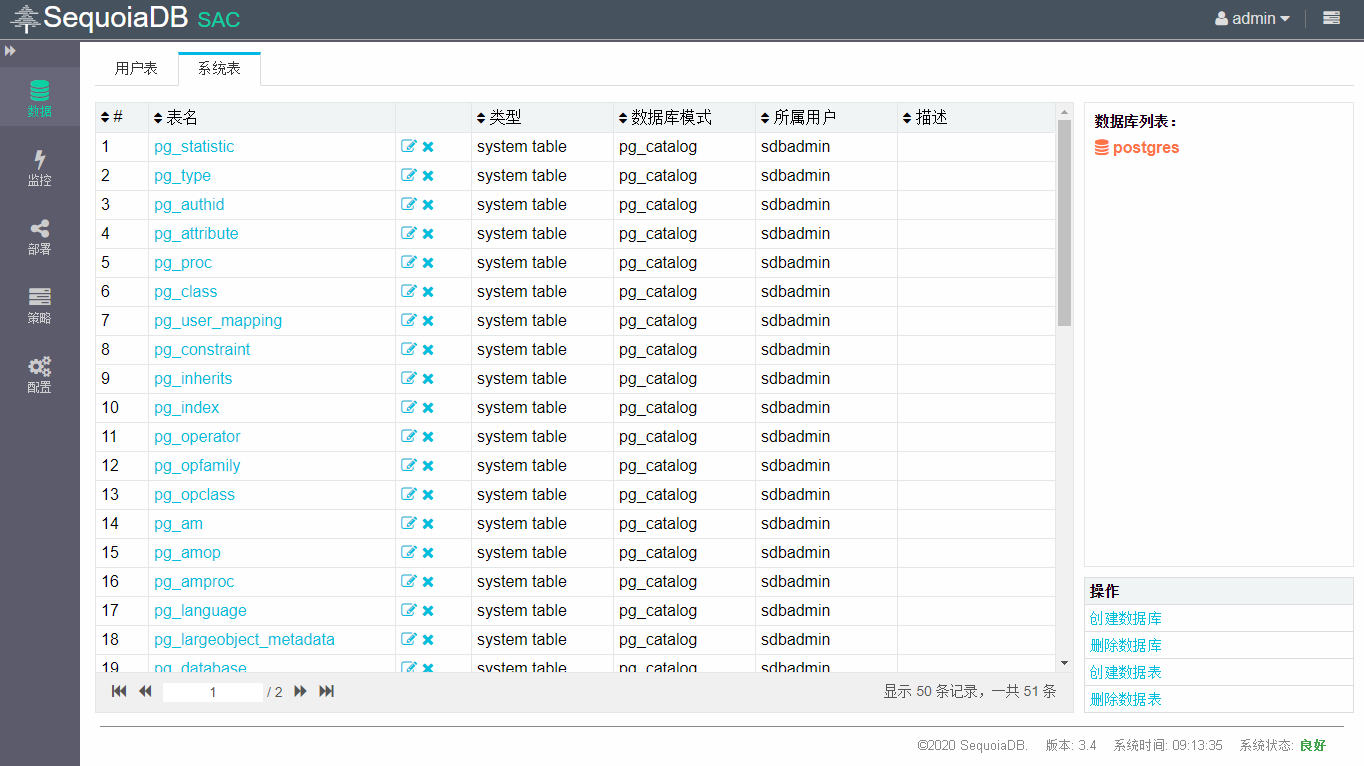Open the admin user dropdown
This screenshot has height=766, width=1364.
pyautogui.click(x=1252, y=18)
